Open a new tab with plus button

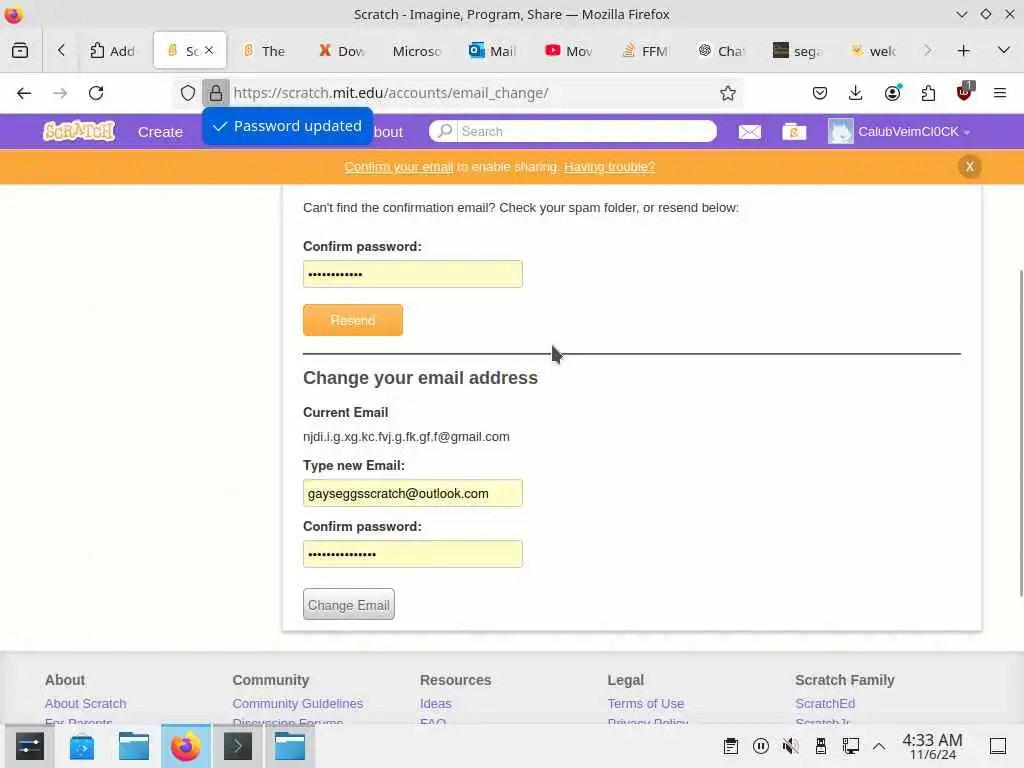click(963, 51)
